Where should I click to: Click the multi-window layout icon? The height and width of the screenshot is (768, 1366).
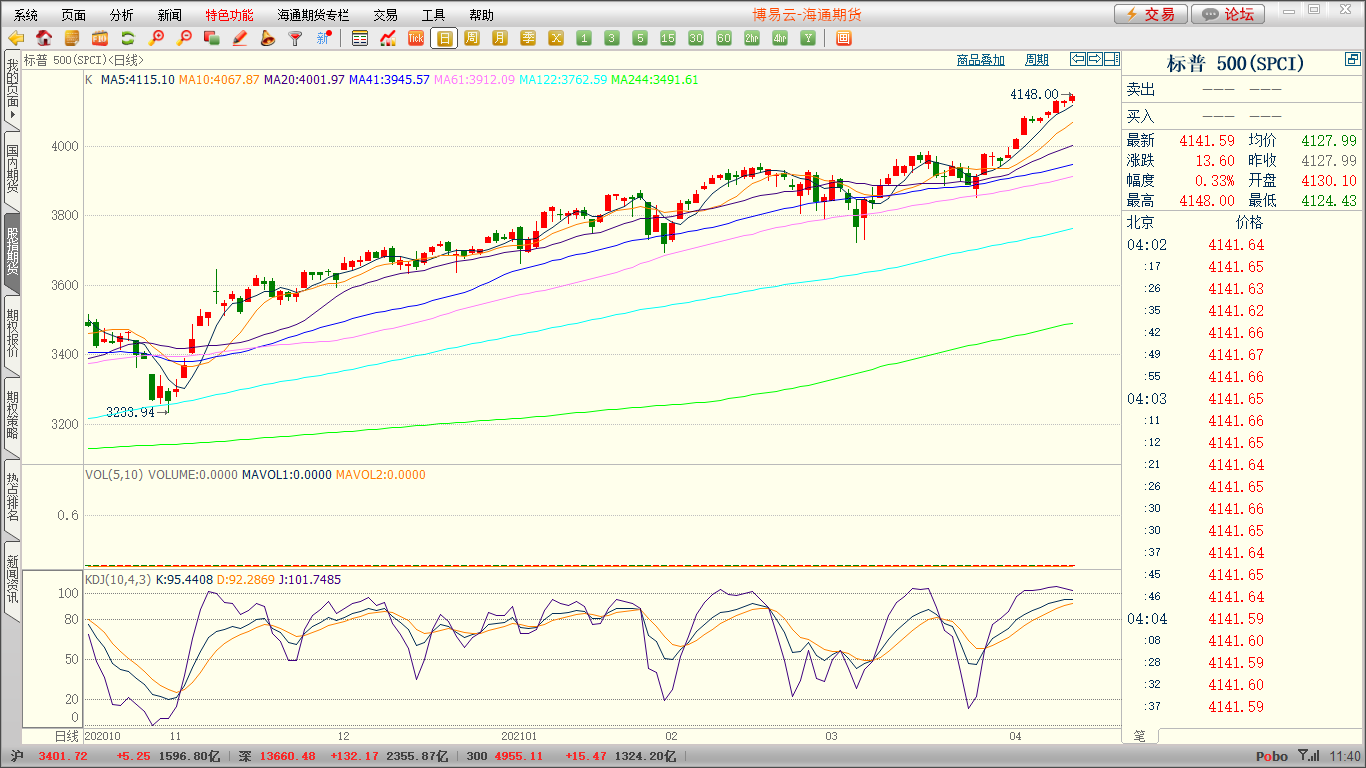[x=843, y=38]
